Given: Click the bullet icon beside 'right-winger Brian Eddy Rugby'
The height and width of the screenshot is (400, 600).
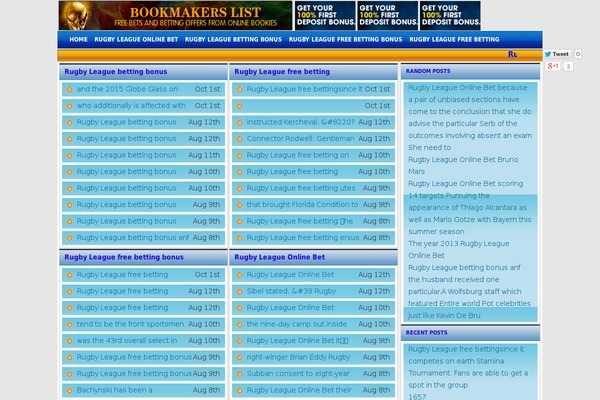Looking at the screenshot, I should coord(239,357).
